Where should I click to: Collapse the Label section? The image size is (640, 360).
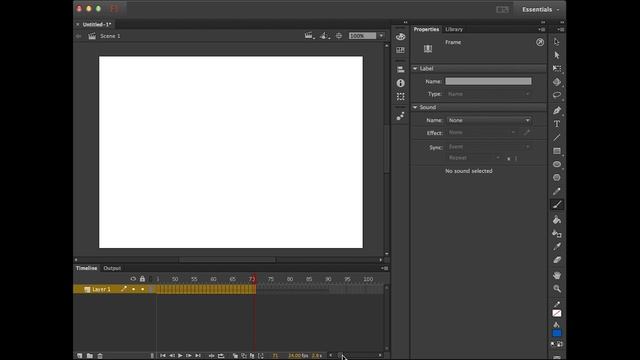pyautogui.click(x=415, y=69)
